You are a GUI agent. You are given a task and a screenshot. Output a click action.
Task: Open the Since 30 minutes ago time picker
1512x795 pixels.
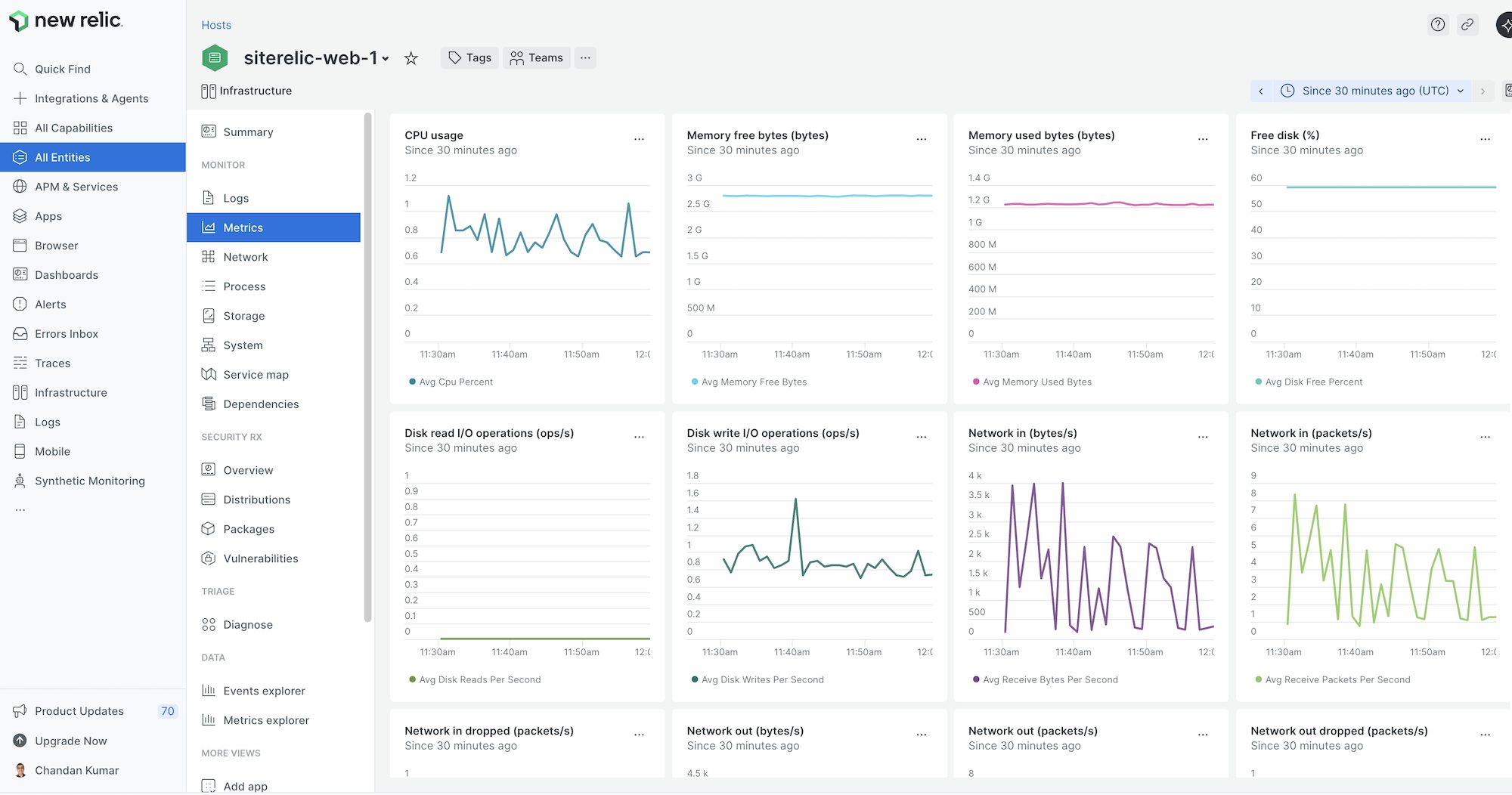[x=1374, y=91]
